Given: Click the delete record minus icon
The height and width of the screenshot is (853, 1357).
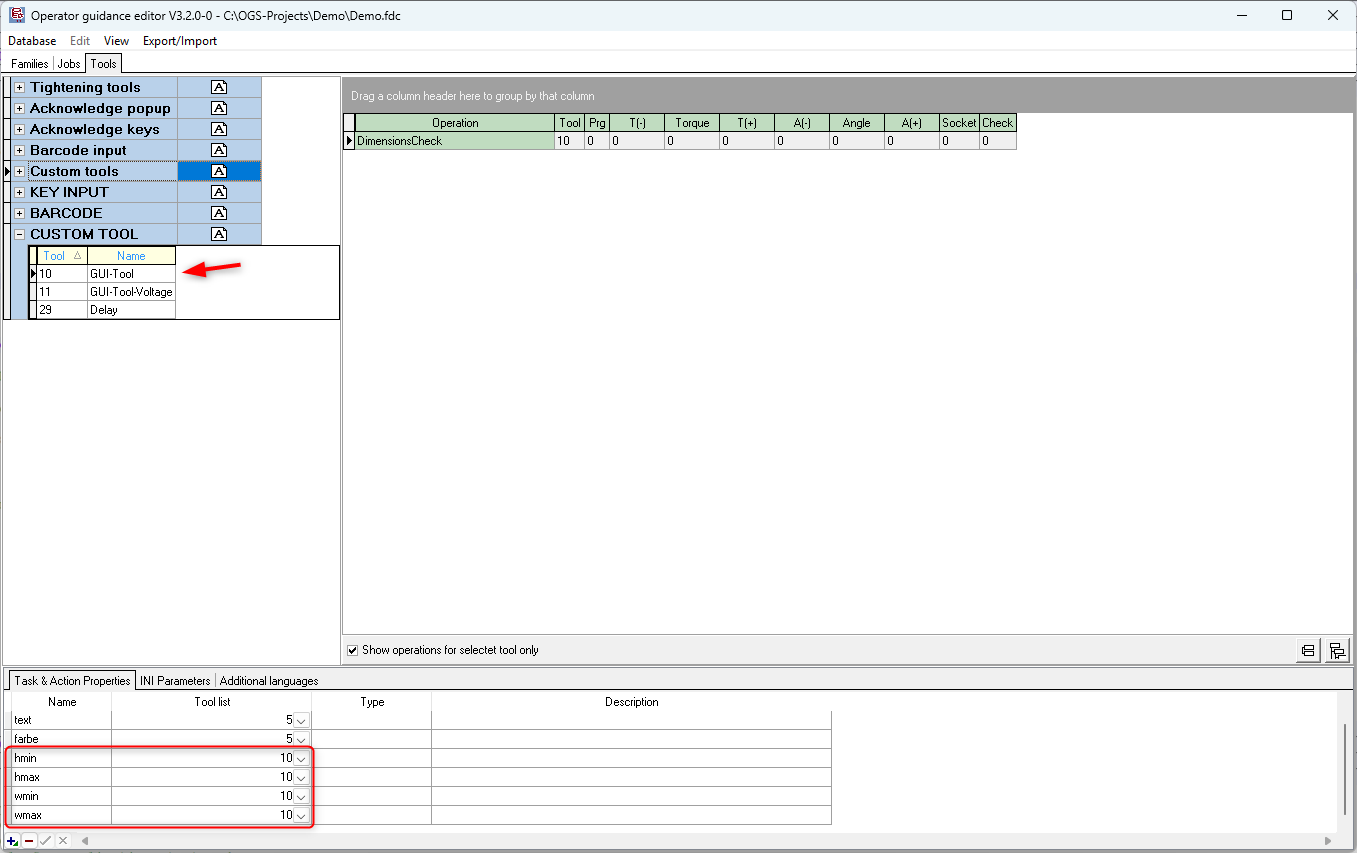Looking at the screenshot, I should click(x=29, y=841).
